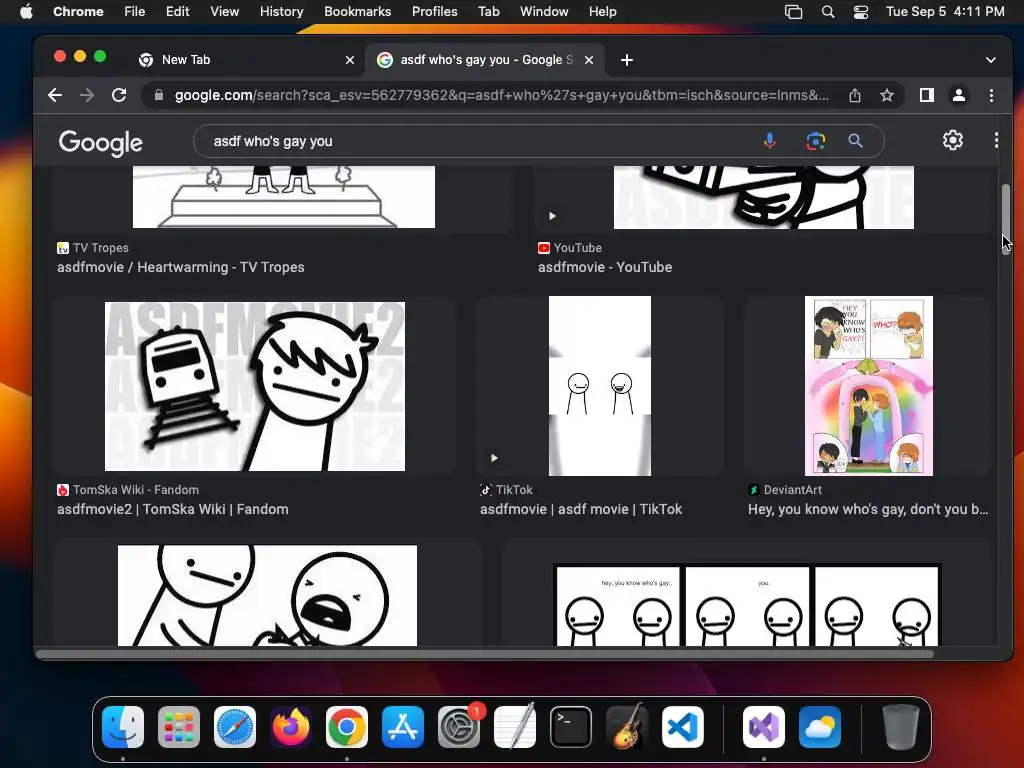Open the Profiles menu
The width and height of the screenshot is (1024, 768).
pyautogui.click(x=434, y=12)
